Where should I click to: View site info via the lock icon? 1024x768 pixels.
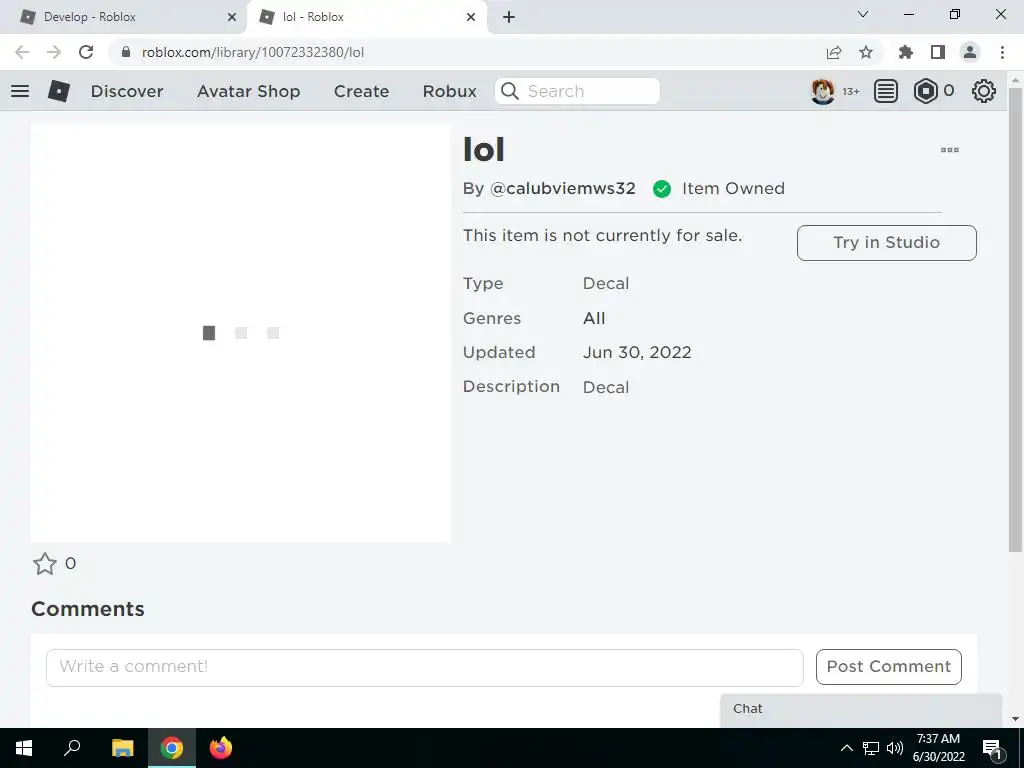pyautogui.click(x=126, y=52)
